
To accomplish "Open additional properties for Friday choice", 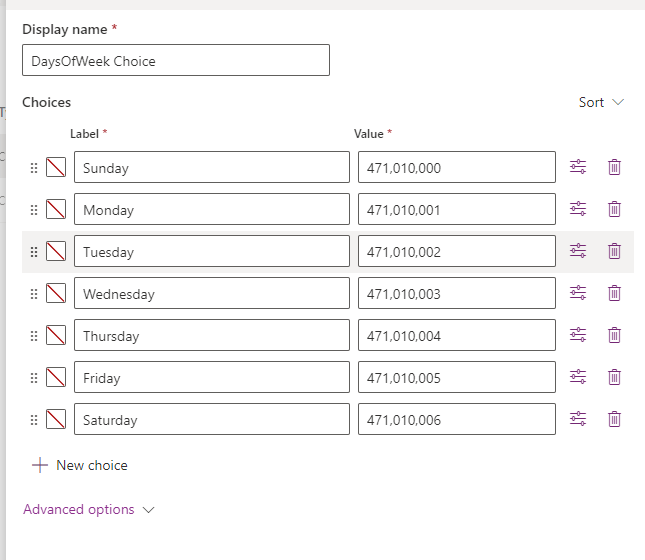I will click(578, 377).
